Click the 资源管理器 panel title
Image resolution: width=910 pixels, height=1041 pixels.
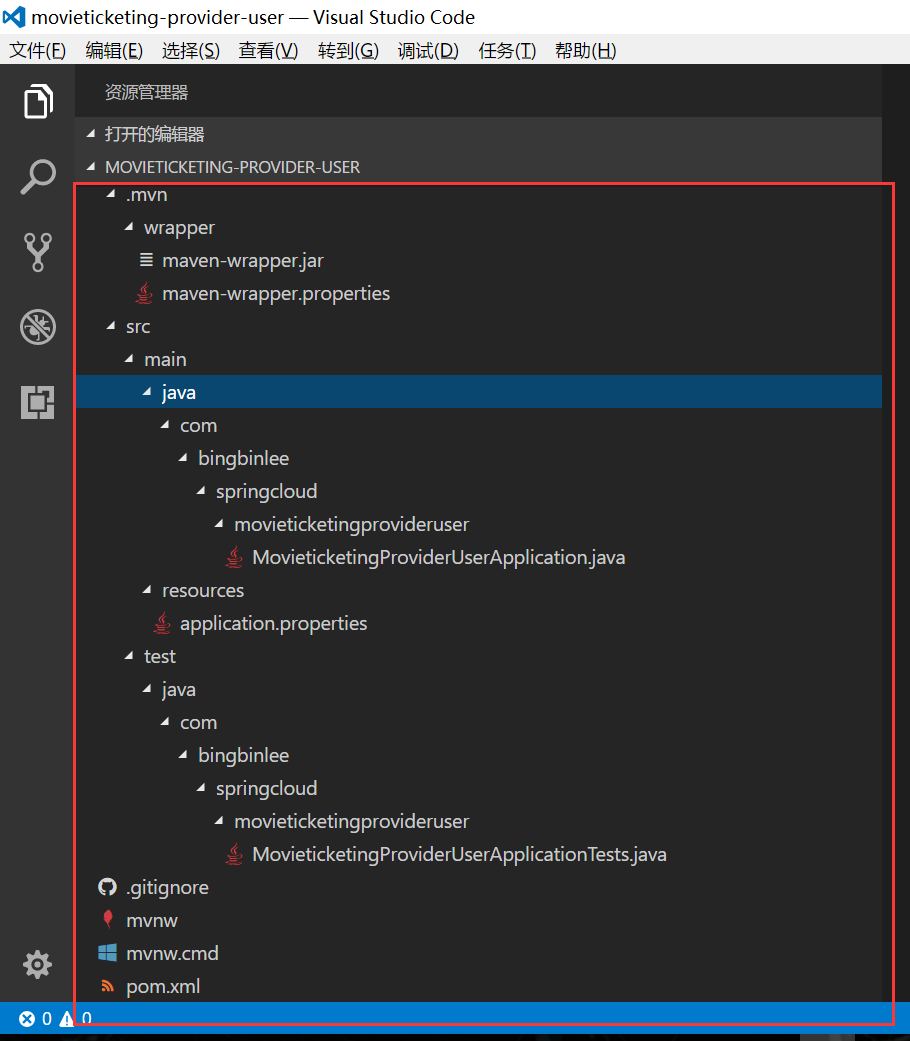tap(147, 92)
